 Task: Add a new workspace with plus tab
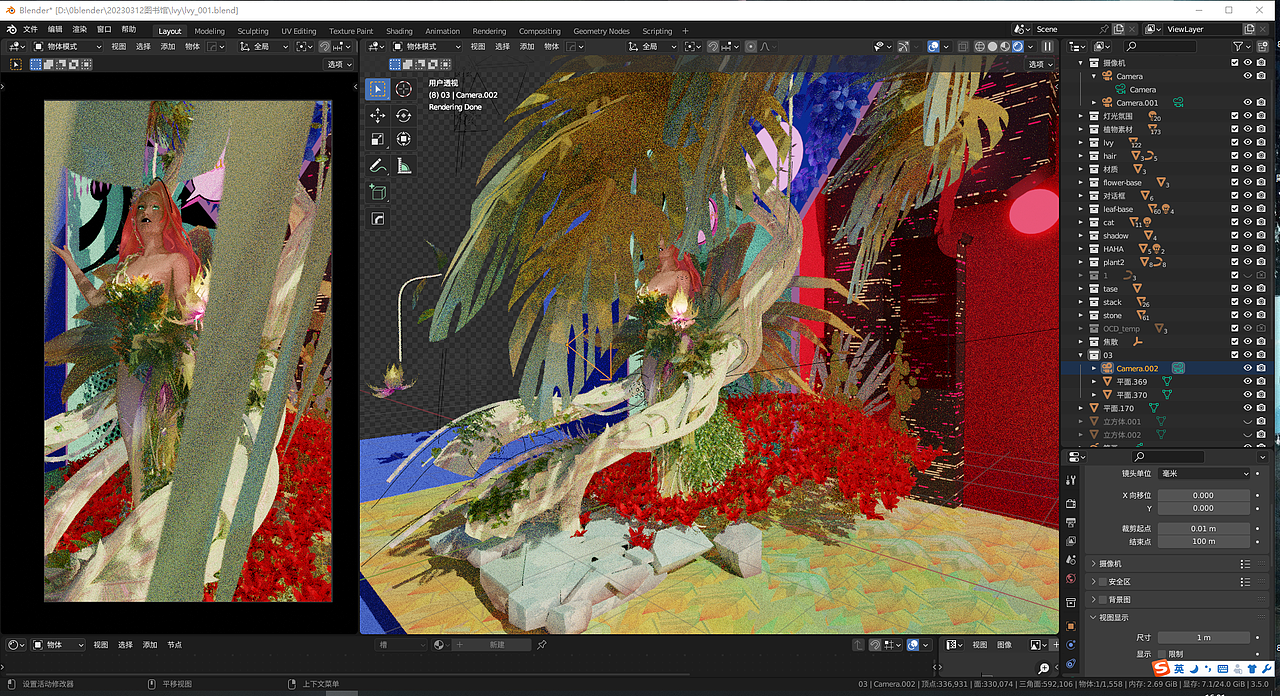point(685,31)
